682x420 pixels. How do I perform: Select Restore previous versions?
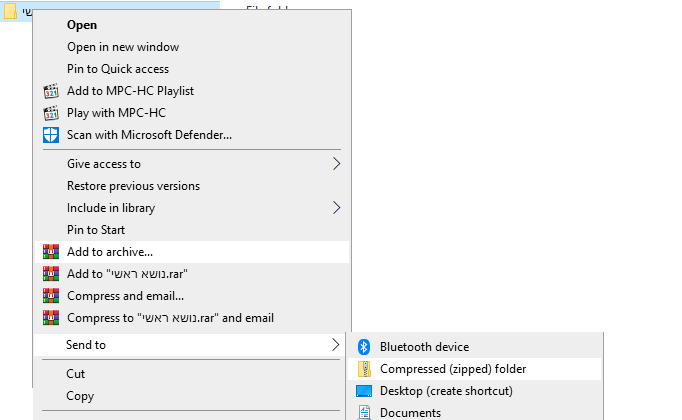click(x=133, y=186)
